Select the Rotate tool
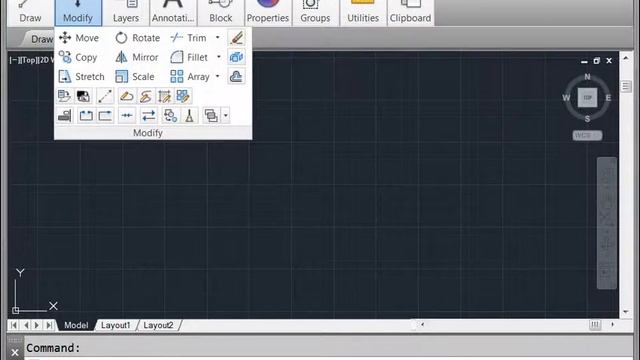 click(138, 38)
